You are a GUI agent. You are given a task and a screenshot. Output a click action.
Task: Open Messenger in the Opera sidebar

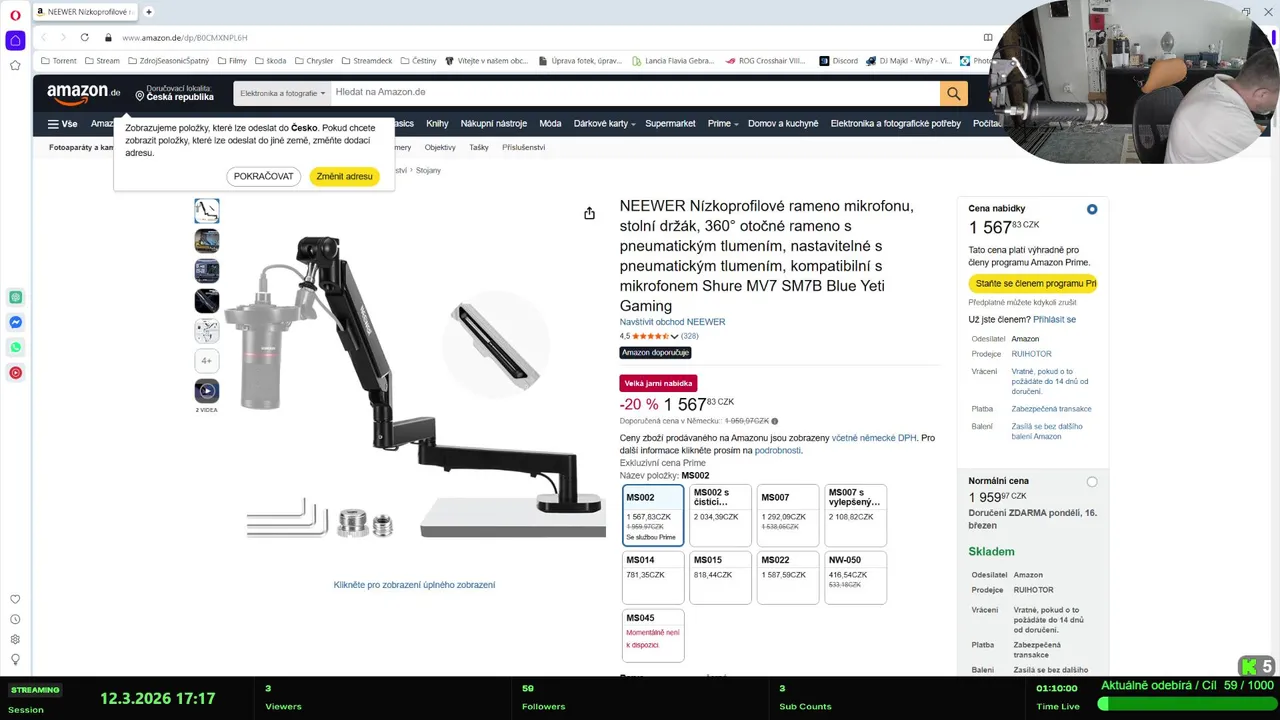[15, 322]
